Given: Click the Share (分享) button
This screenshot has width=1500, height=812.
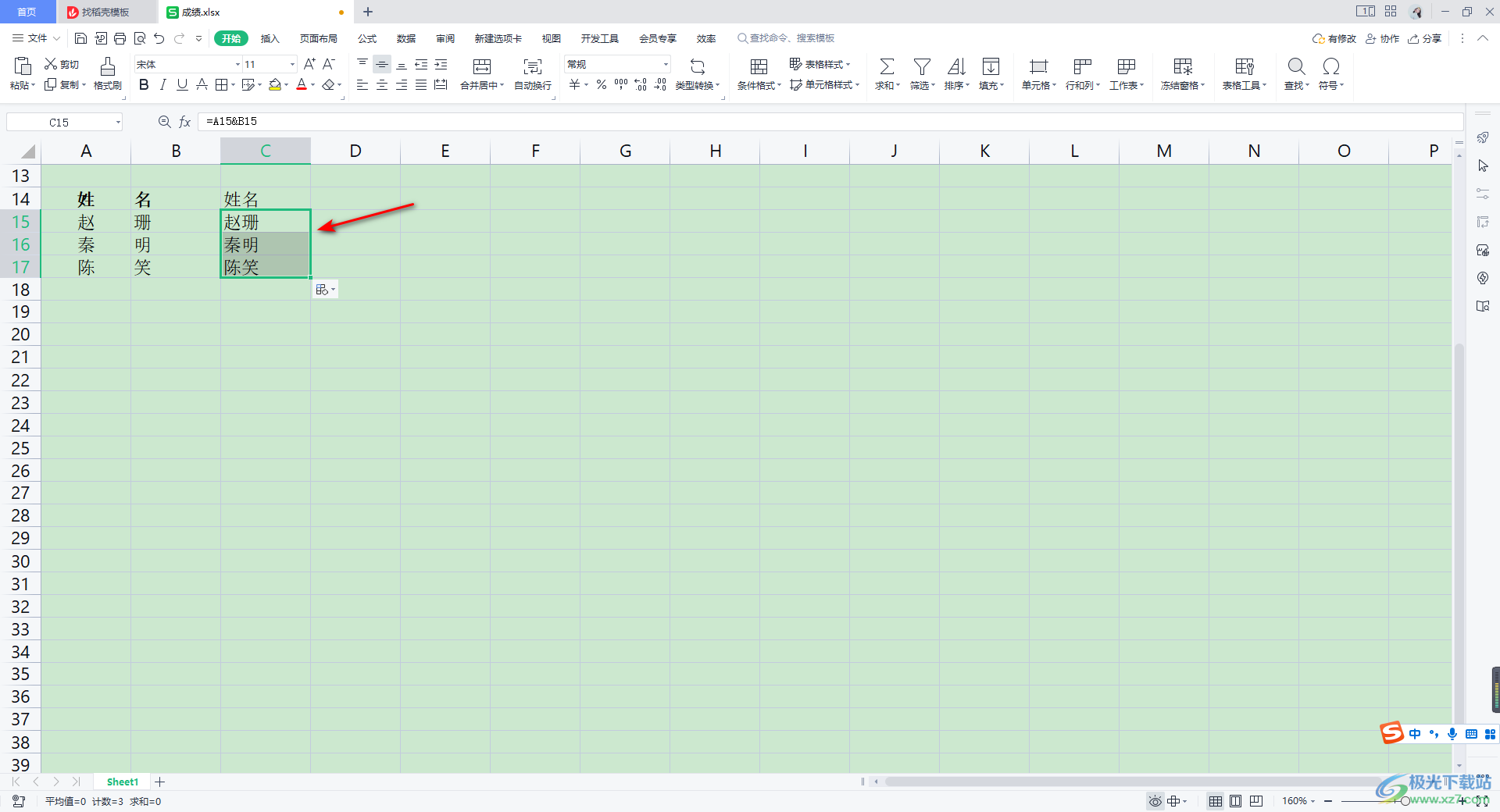Looking at the screenshot, I should click(1424, 38).
